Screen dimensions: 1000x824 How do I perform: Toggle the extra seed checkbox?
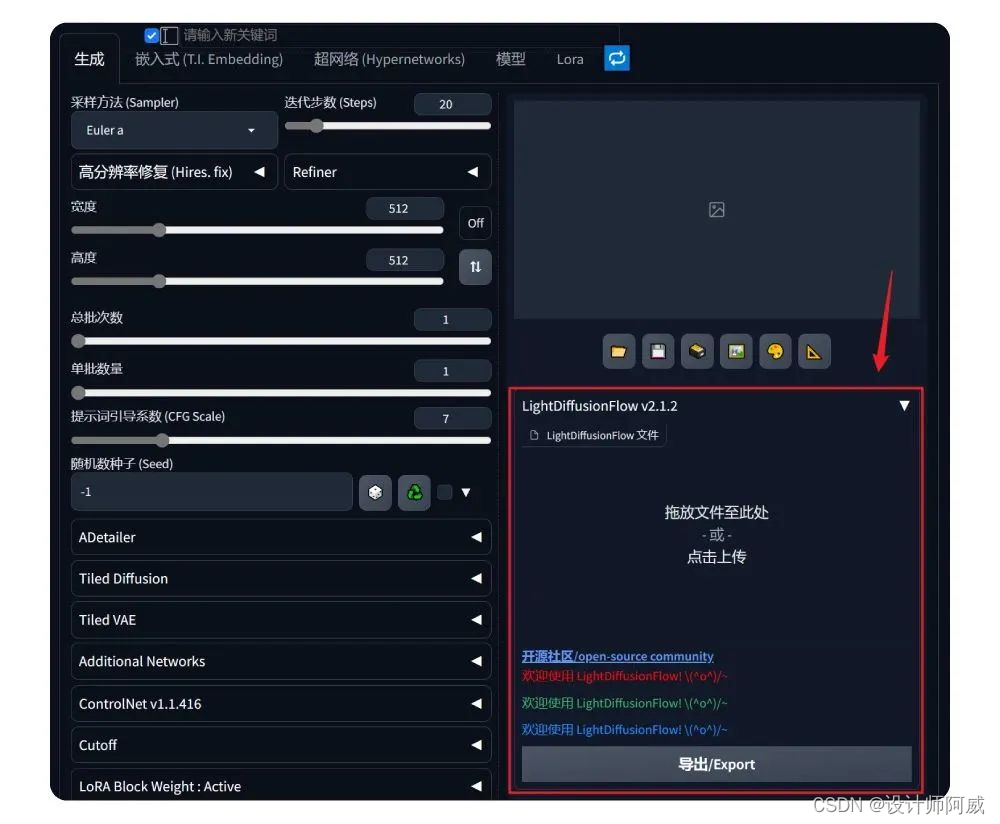[445, 492]
